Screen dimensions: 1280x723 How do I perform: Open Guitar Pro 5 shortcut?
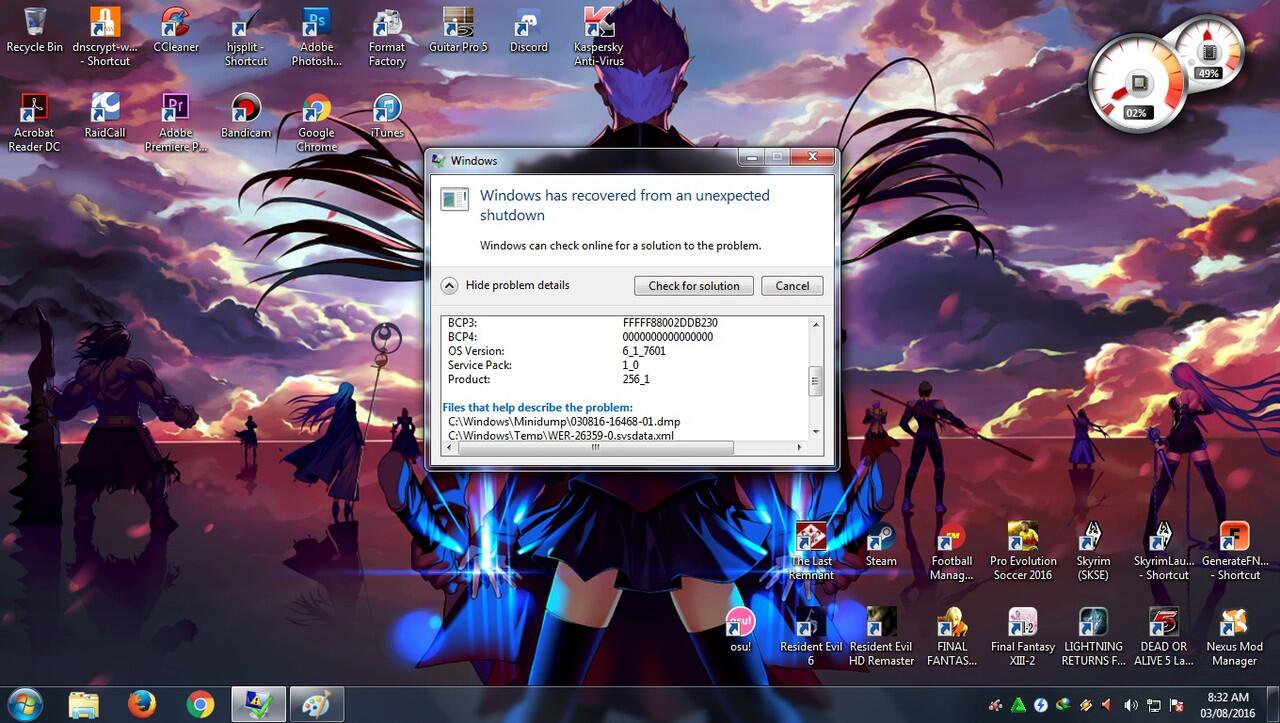(x=458, y=31)
